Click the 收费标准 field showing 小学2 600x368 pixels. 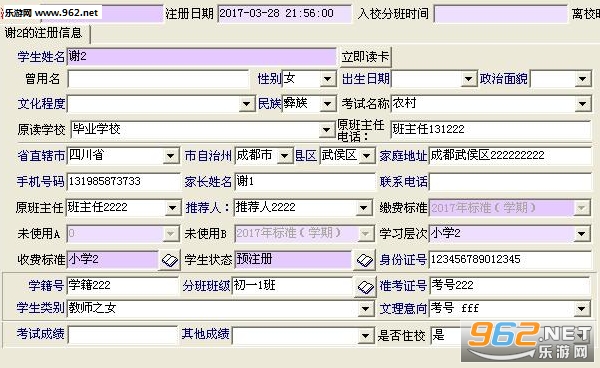112,260
